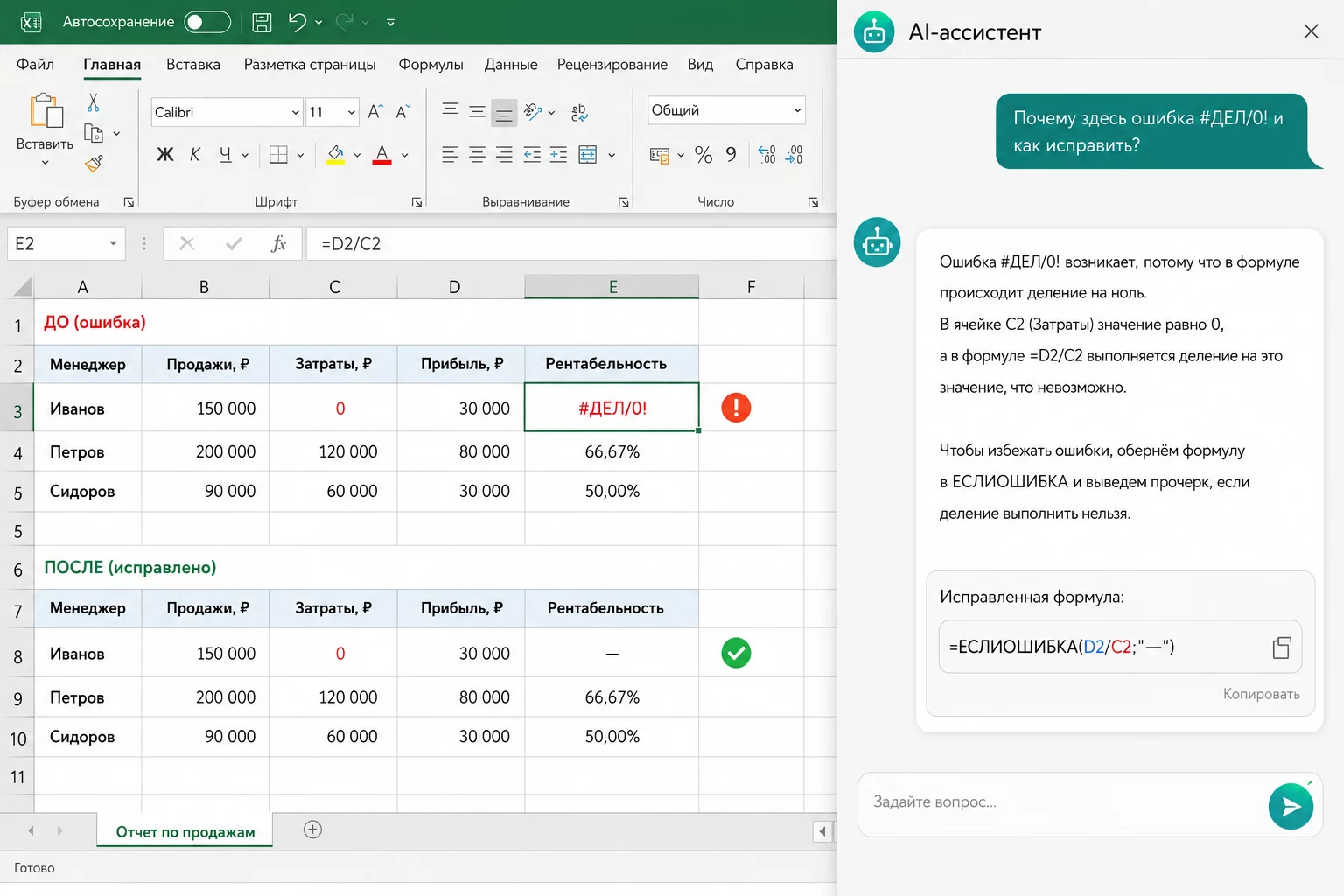Open the Данные ribbon tab
This screenshot has height=896, width=1344.
point(511,64)
